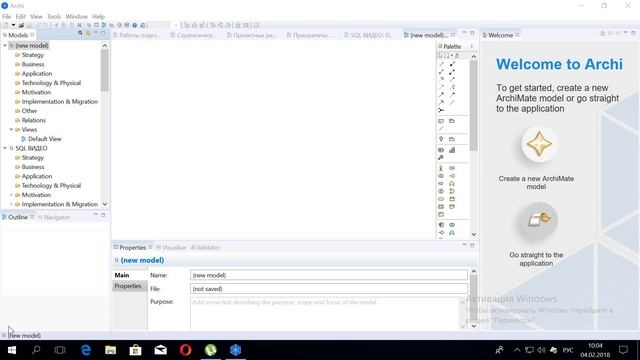Pick the Magic Connector tool in the Palette

[441, 64]
